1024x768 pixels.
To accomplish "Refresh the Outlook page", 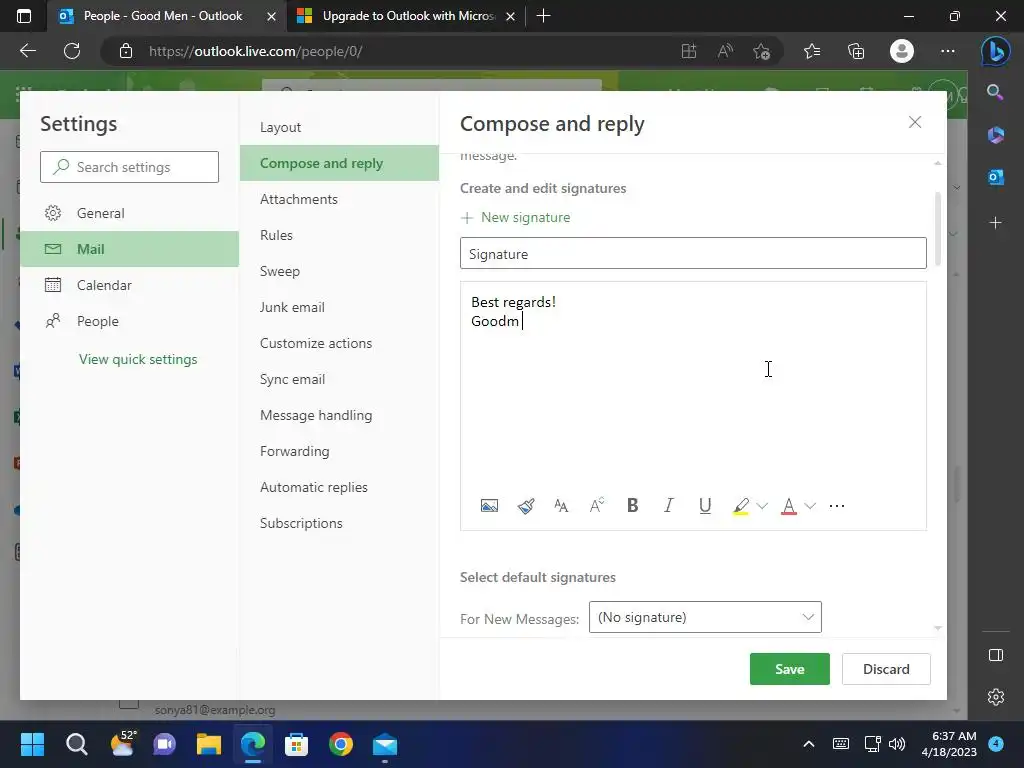I will (x=72, y=51).
